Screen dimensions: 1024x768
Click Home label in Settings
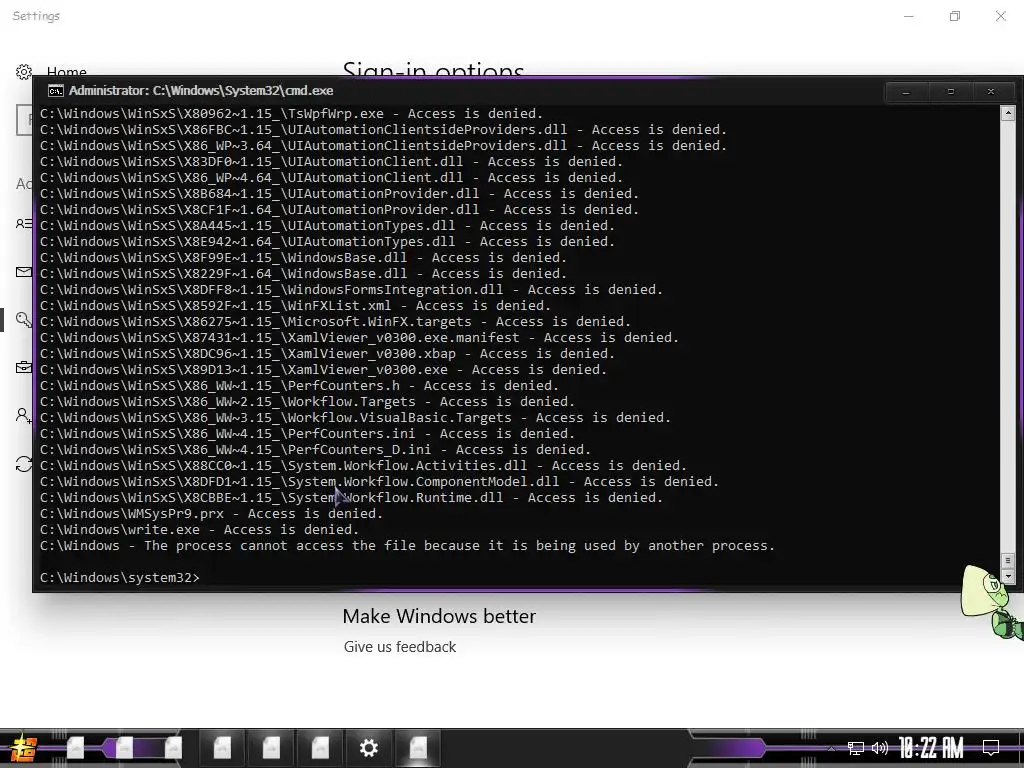[x=67, y=71]
